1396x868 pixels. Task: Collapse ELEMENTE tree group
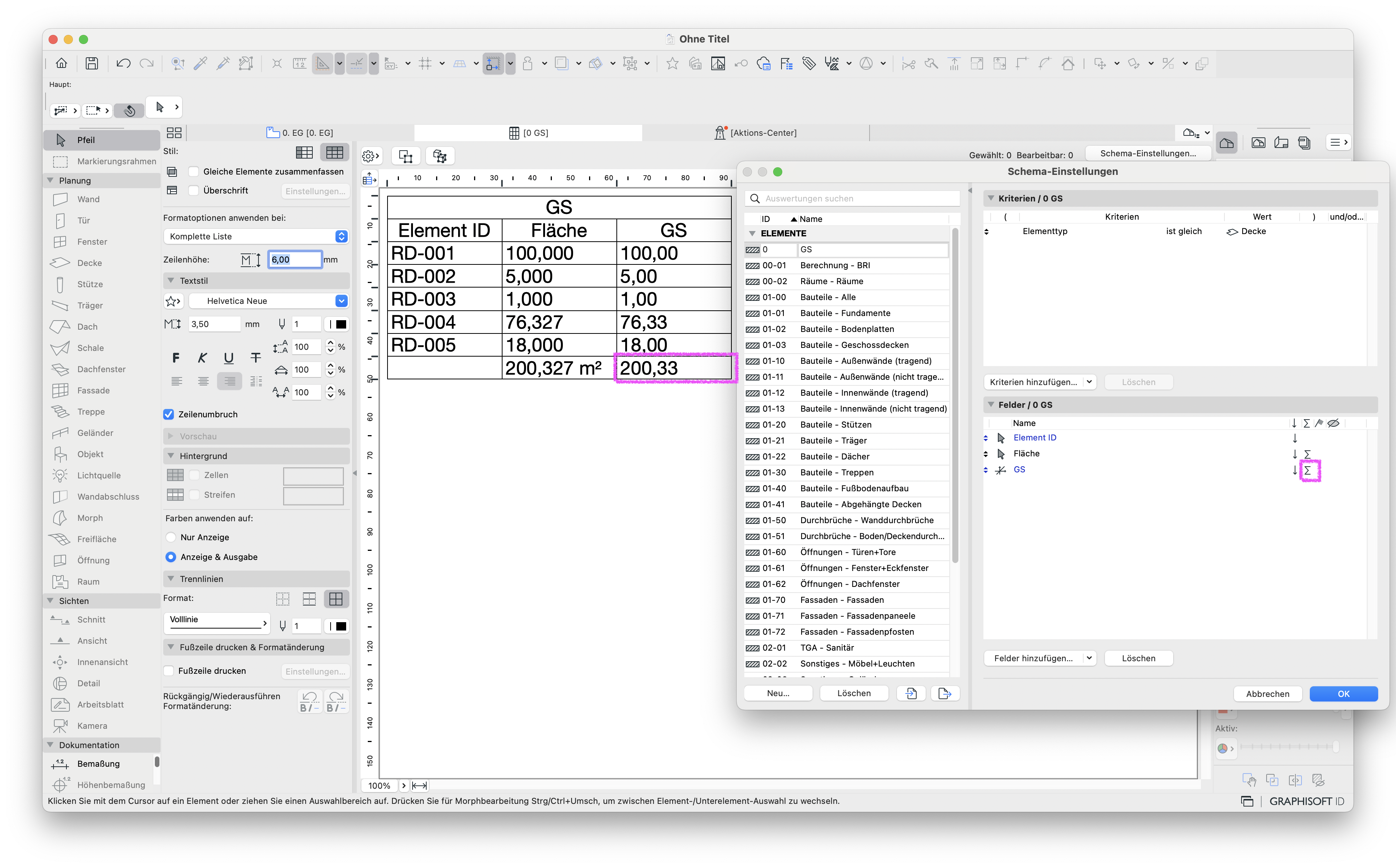point(752,234)
